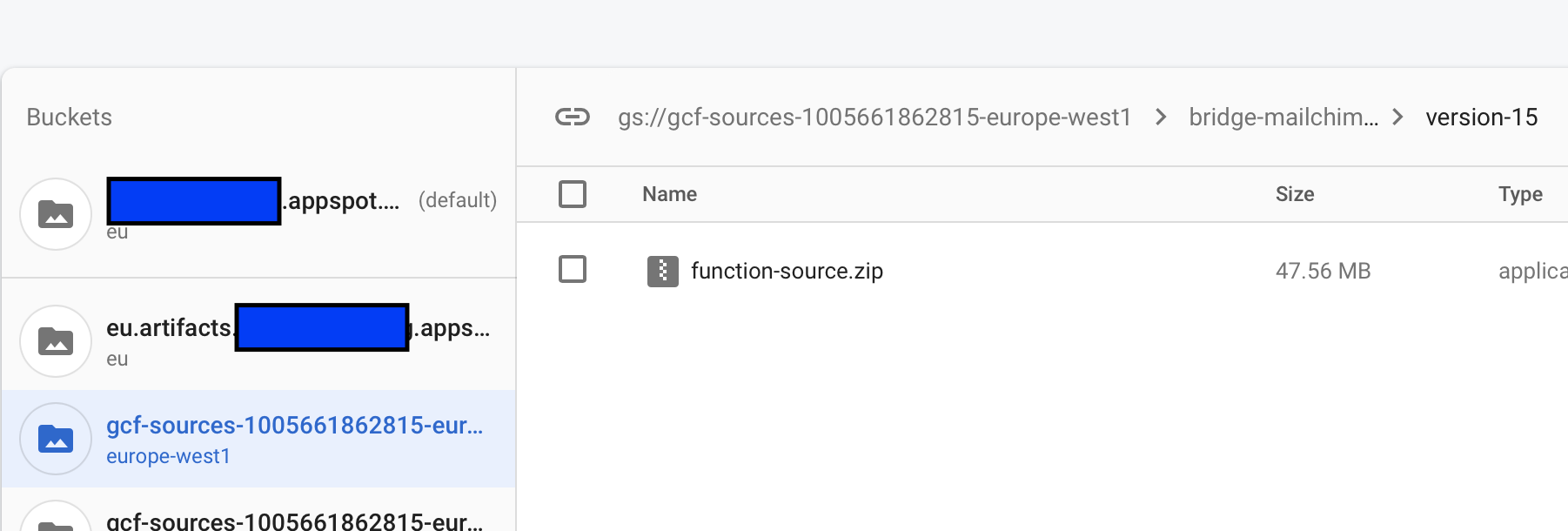The width and height of the screenshot is (1568, 531).
Task: Click the copy gs:// link icon
Action: coord(573,117)
